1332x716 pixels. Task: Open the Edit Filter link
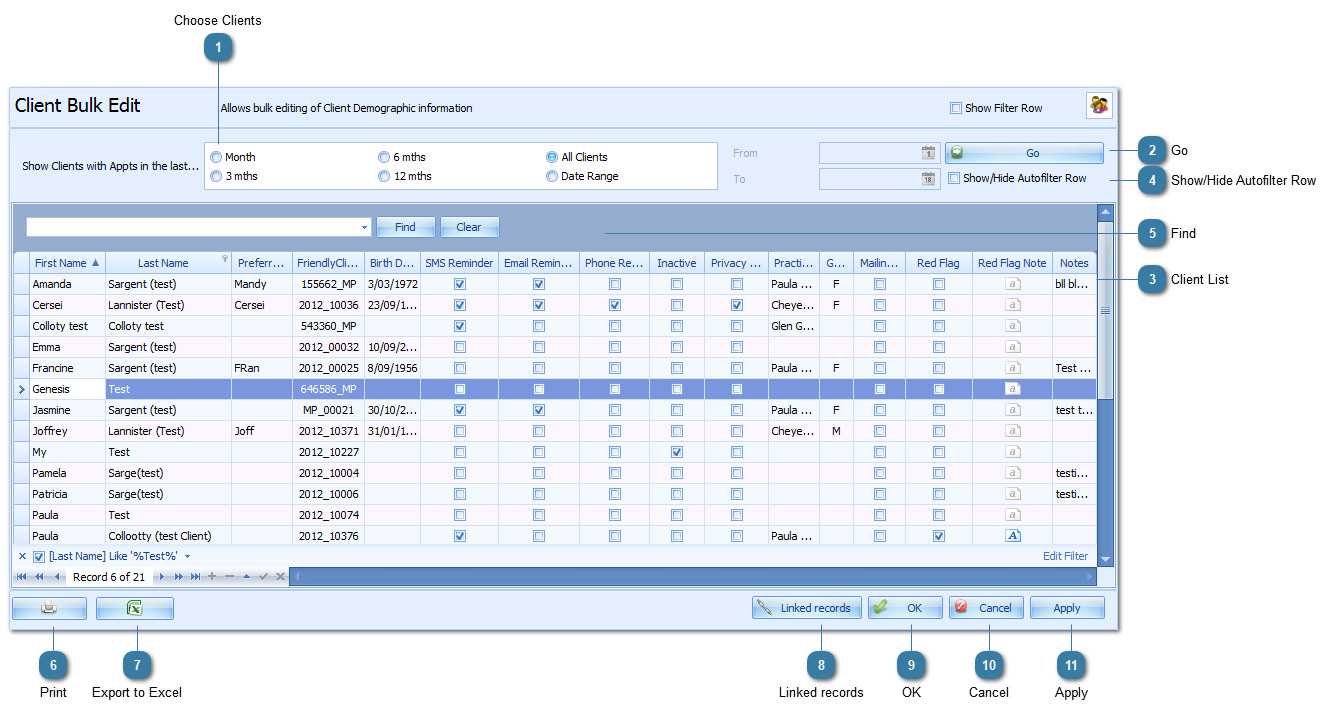1065,556
